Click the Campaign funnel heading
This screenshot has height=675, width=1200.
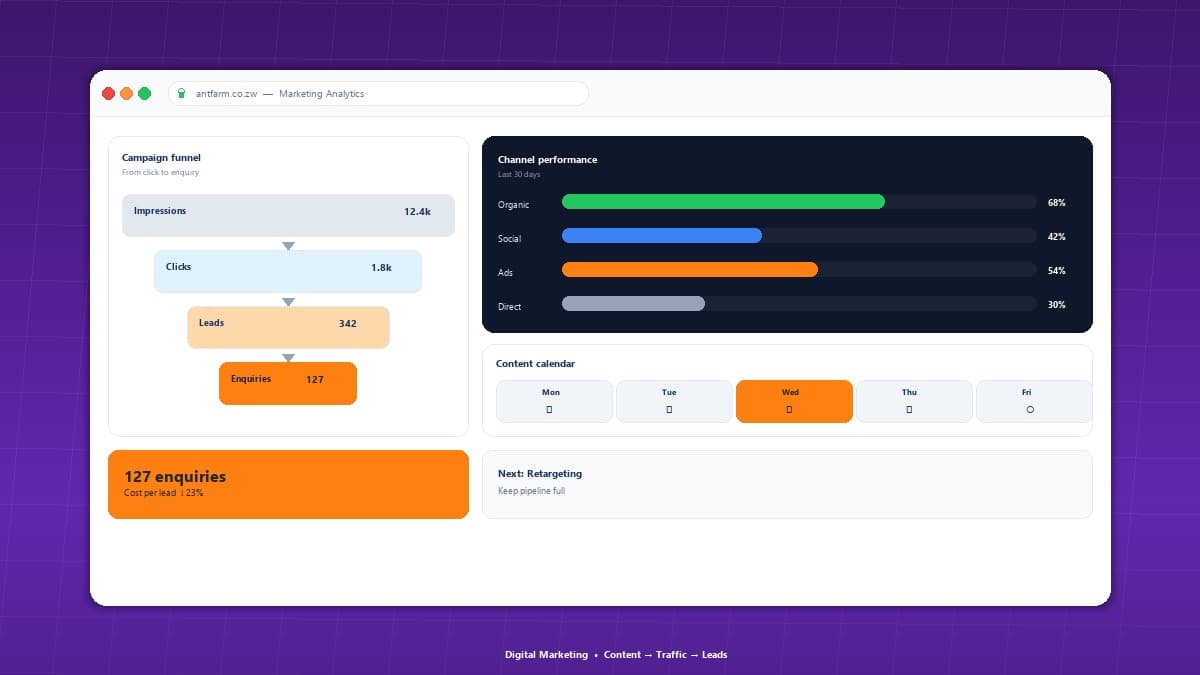pyautogui.click(x=162, y=158)
